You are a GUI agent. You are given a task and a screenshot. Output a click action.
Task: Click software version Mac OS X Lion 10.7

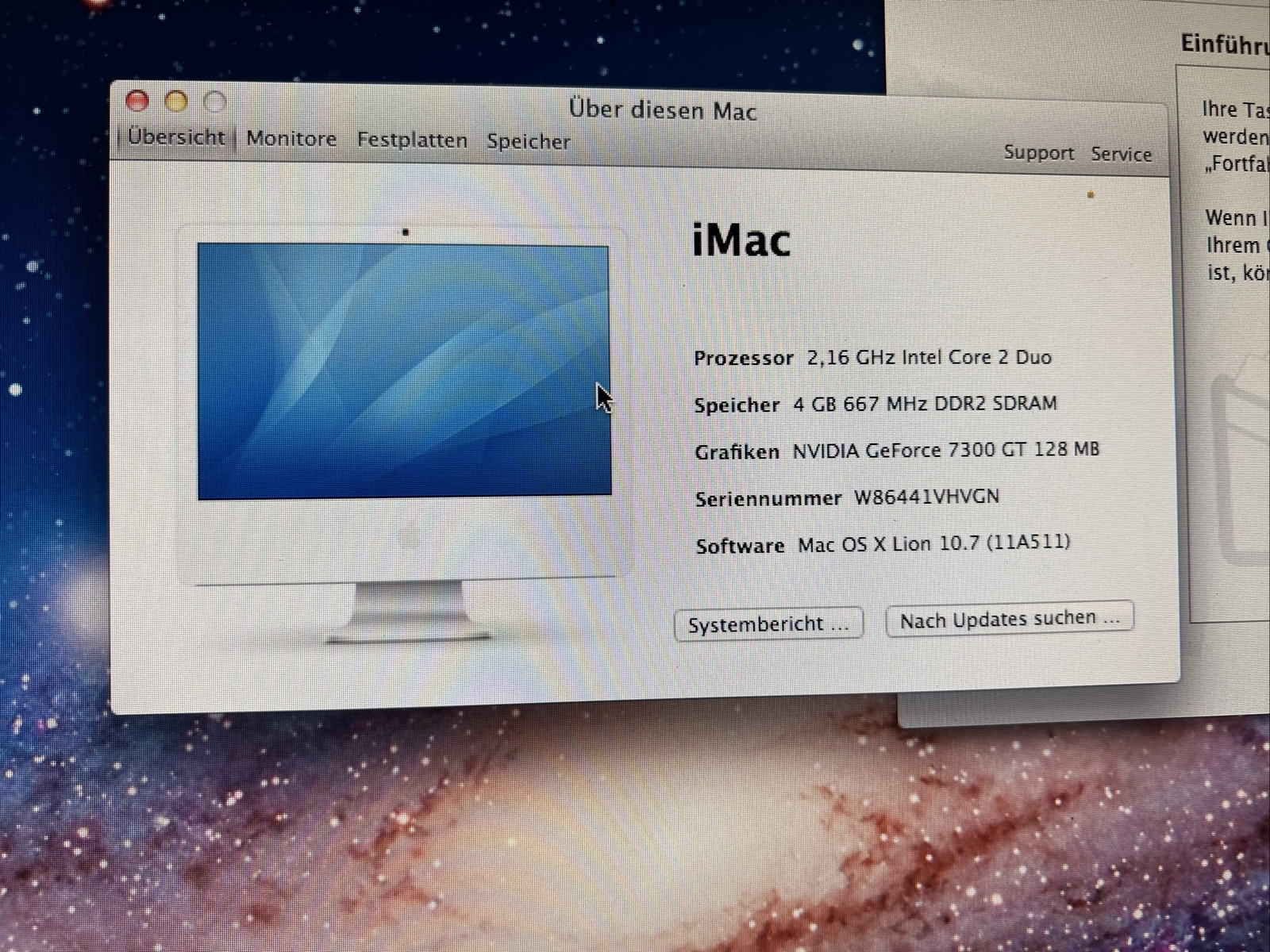pos(888,543)
